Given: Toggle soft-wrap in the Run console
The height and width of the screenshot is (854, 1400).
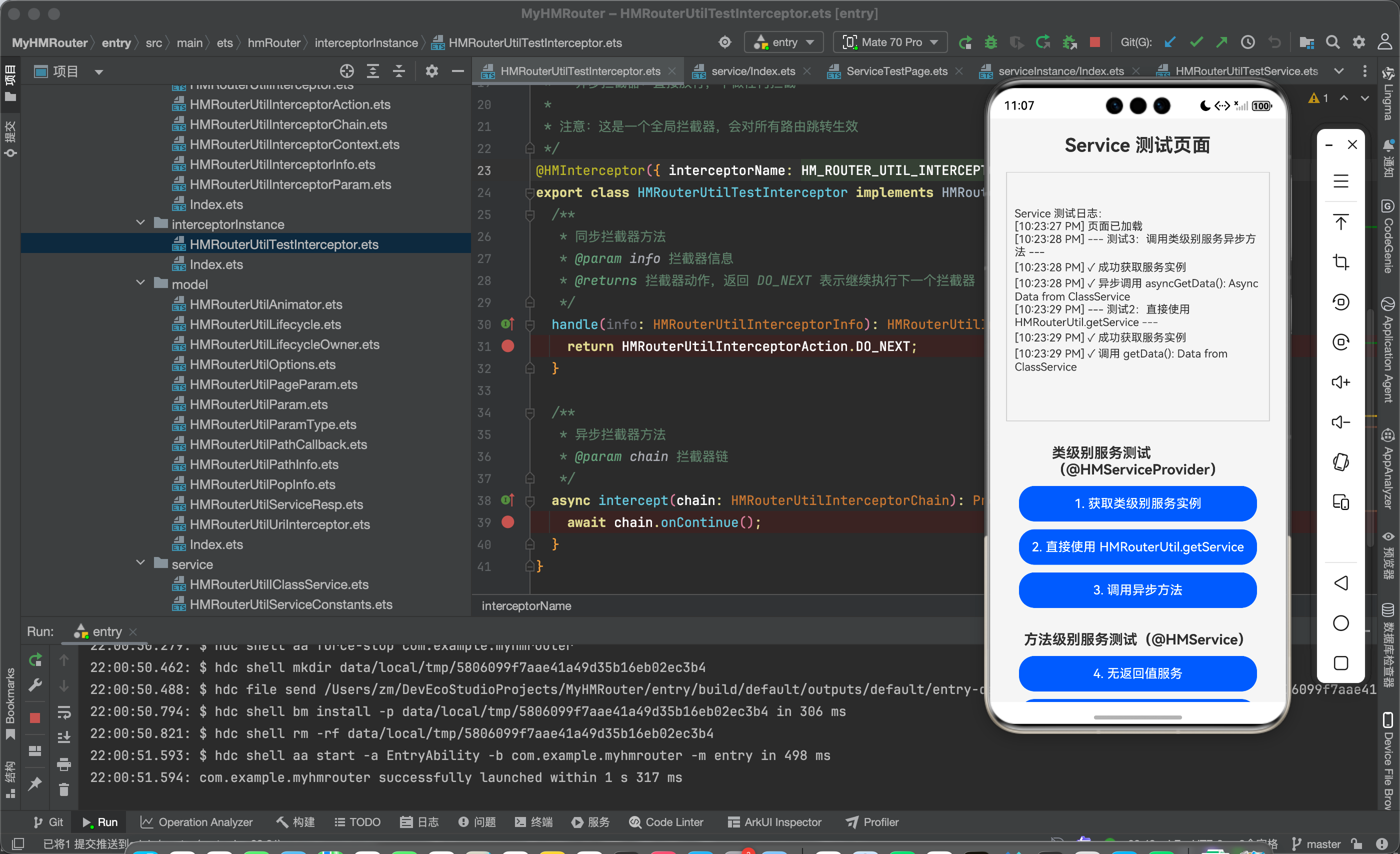Looking at the screenshot, I should (64, 712).
